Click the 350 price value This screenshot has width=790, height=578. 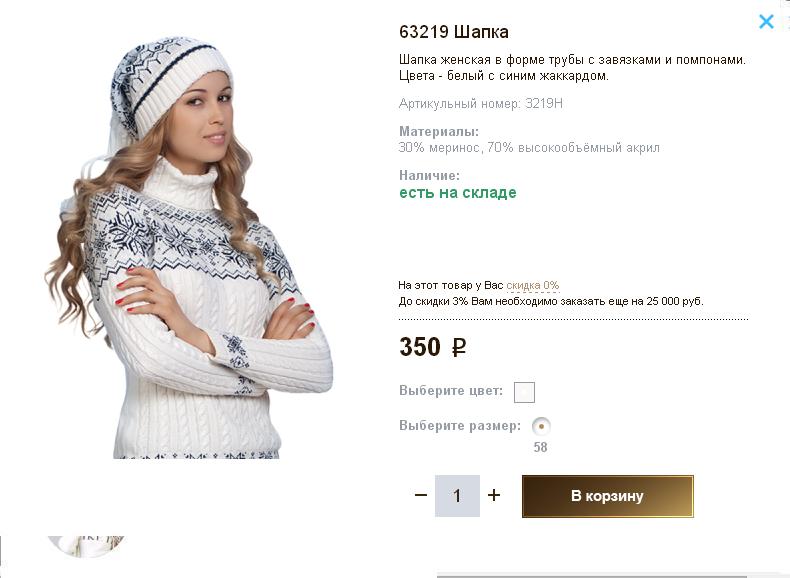coord(420,347)
